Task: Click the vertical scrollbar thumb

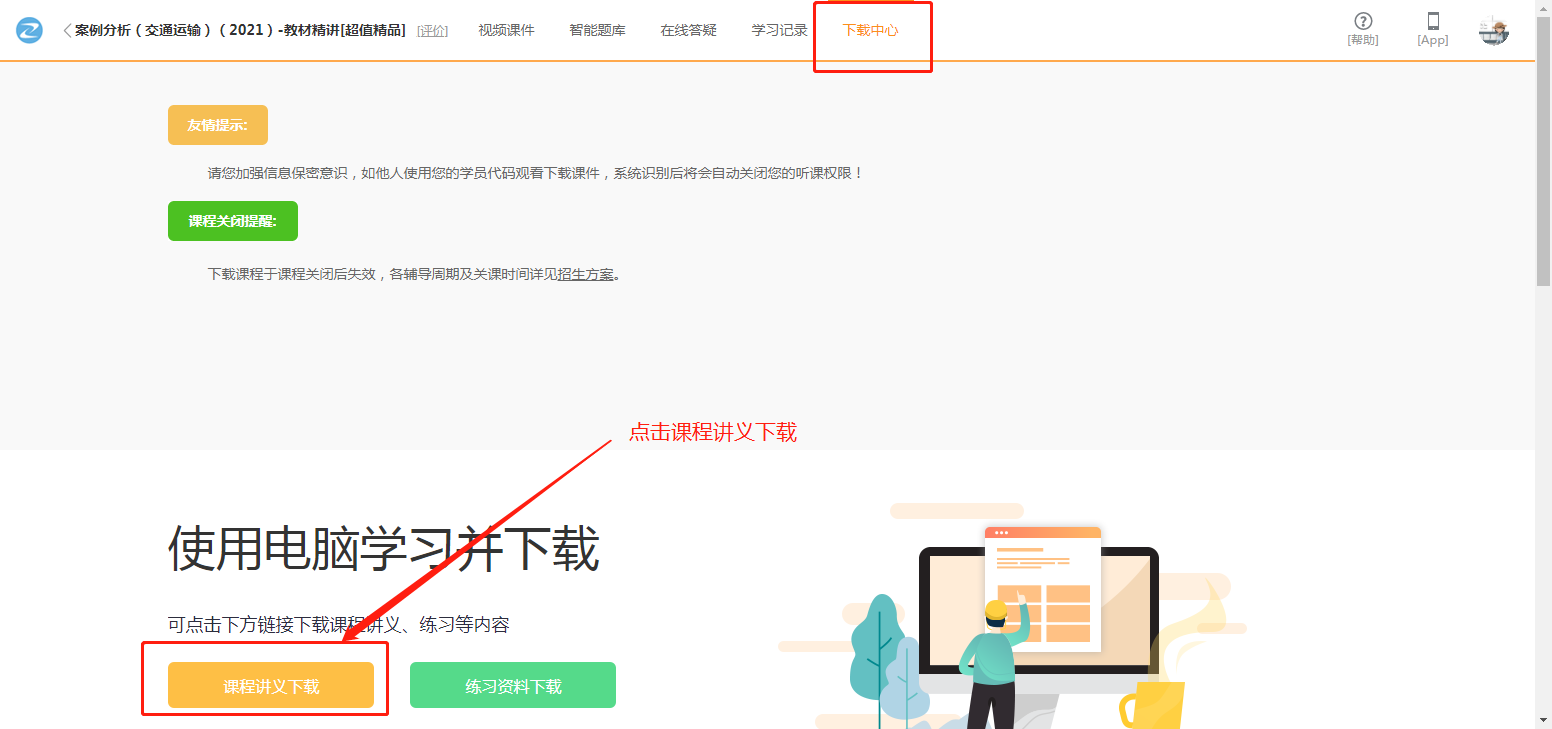Action: (x=1543, y=150)
